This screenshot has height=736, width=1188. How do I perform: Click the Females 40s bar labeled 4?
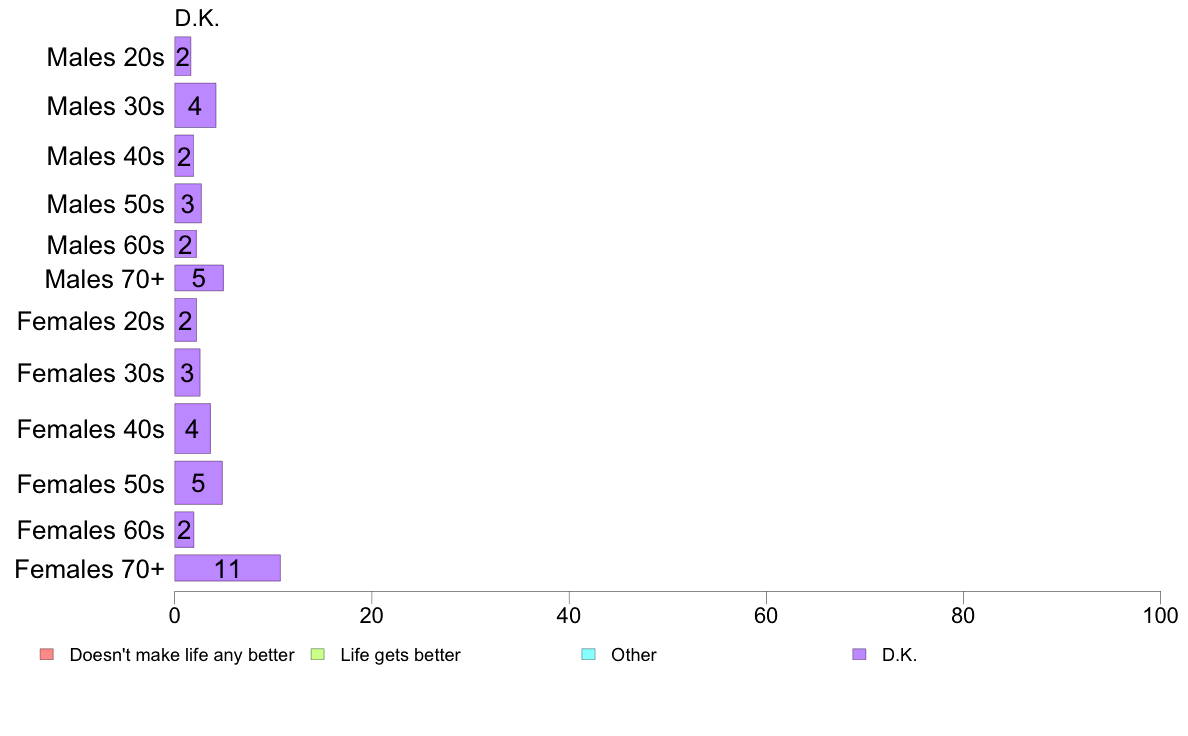tap(192, 429)
